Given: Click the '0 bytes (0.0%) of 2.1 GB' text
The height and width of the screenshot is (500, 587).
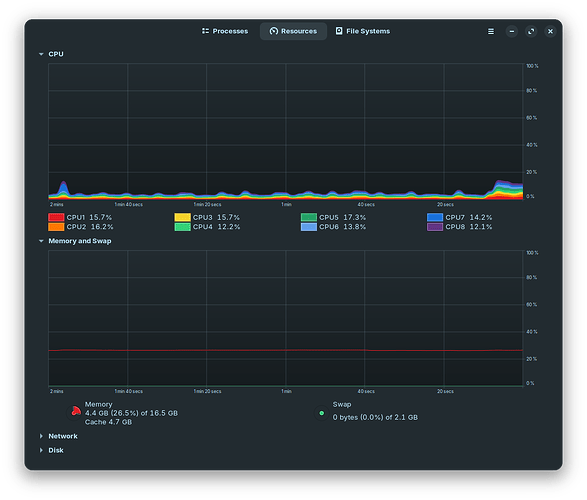Looking at the screenshot, I should click(x=375, y=417).
